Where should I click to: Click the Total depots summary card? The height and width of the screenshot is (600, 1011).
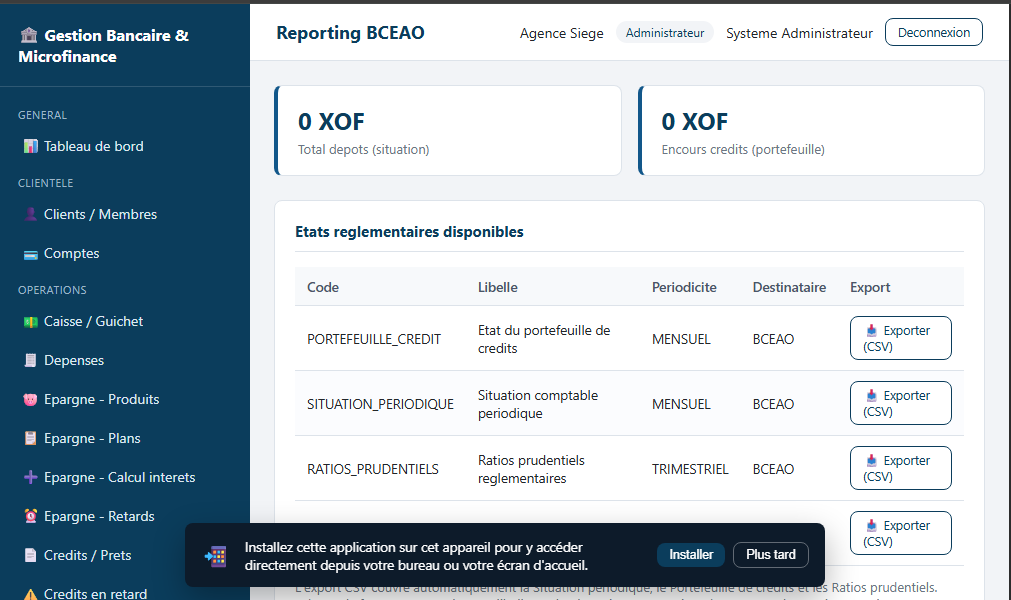[448, 130]
